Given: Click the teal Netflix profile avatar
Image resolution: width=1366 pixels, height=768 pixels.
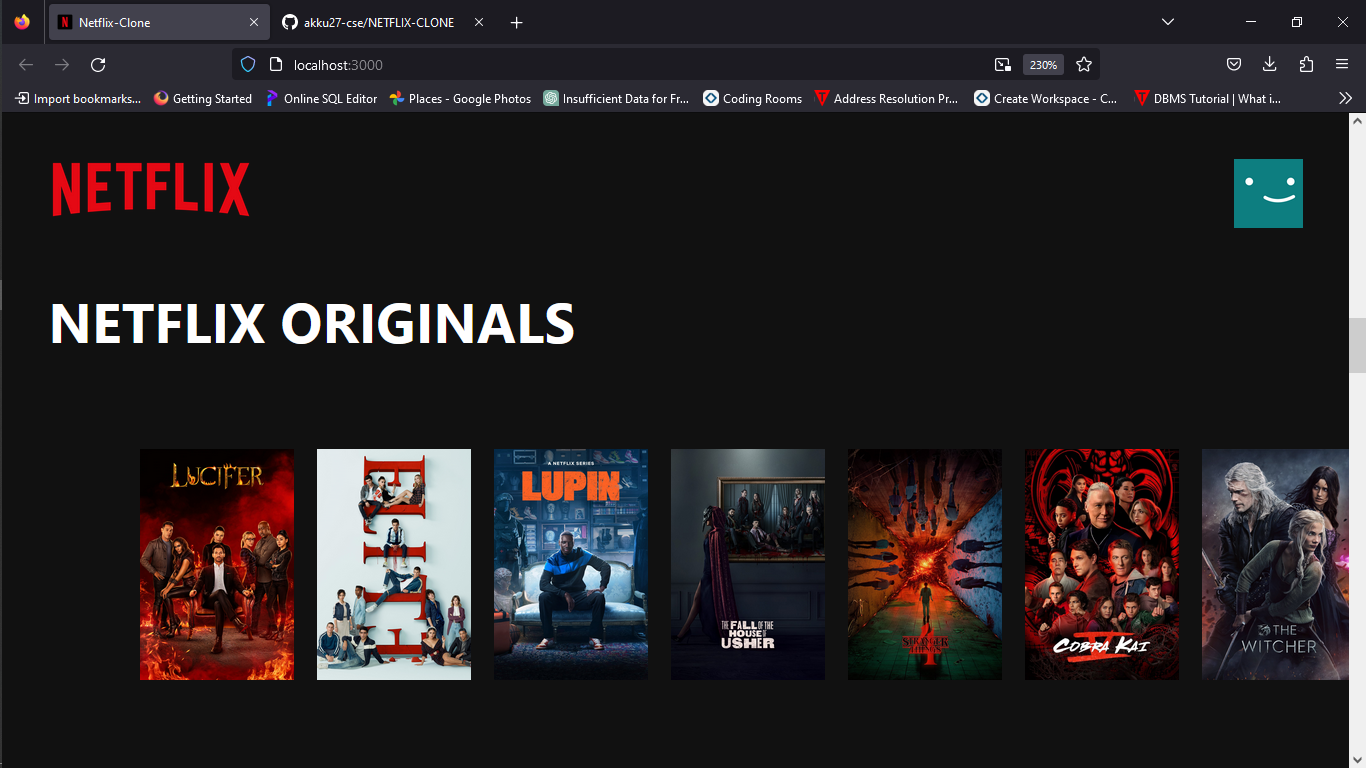Looking at the screenshot, I should (x=1268, y=193).
